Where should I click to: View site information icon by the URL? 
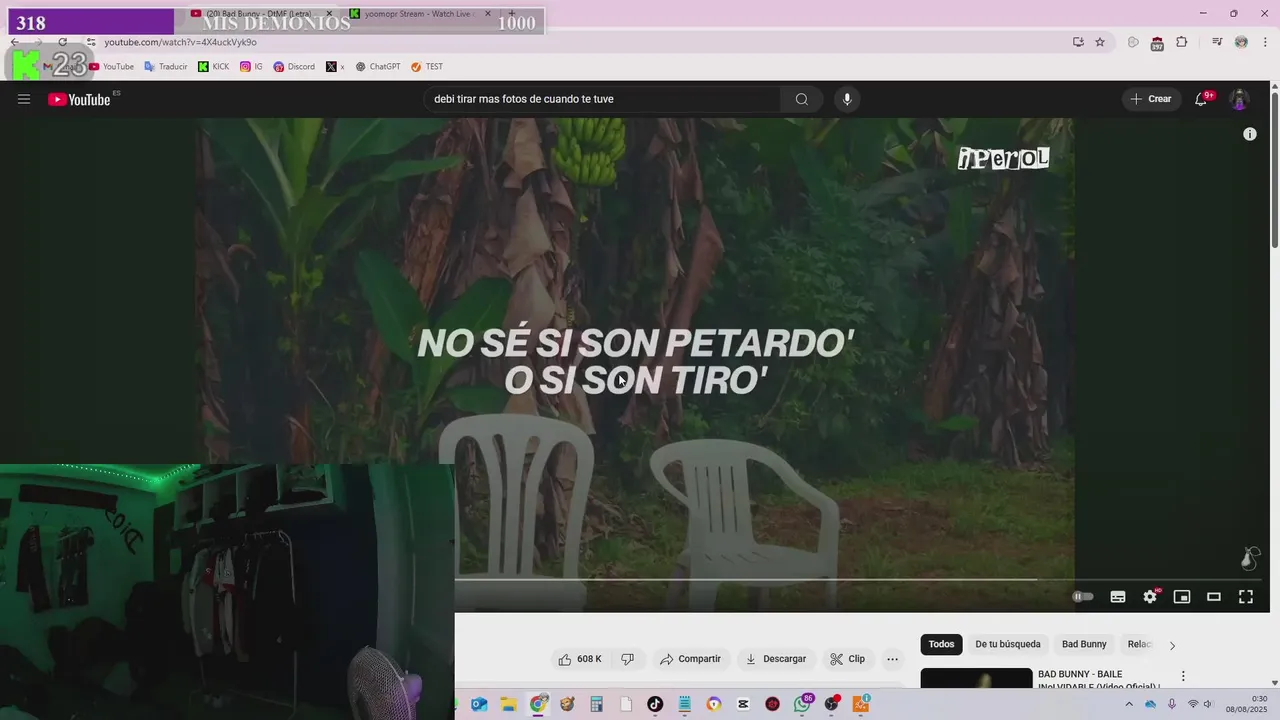[91, 42]
